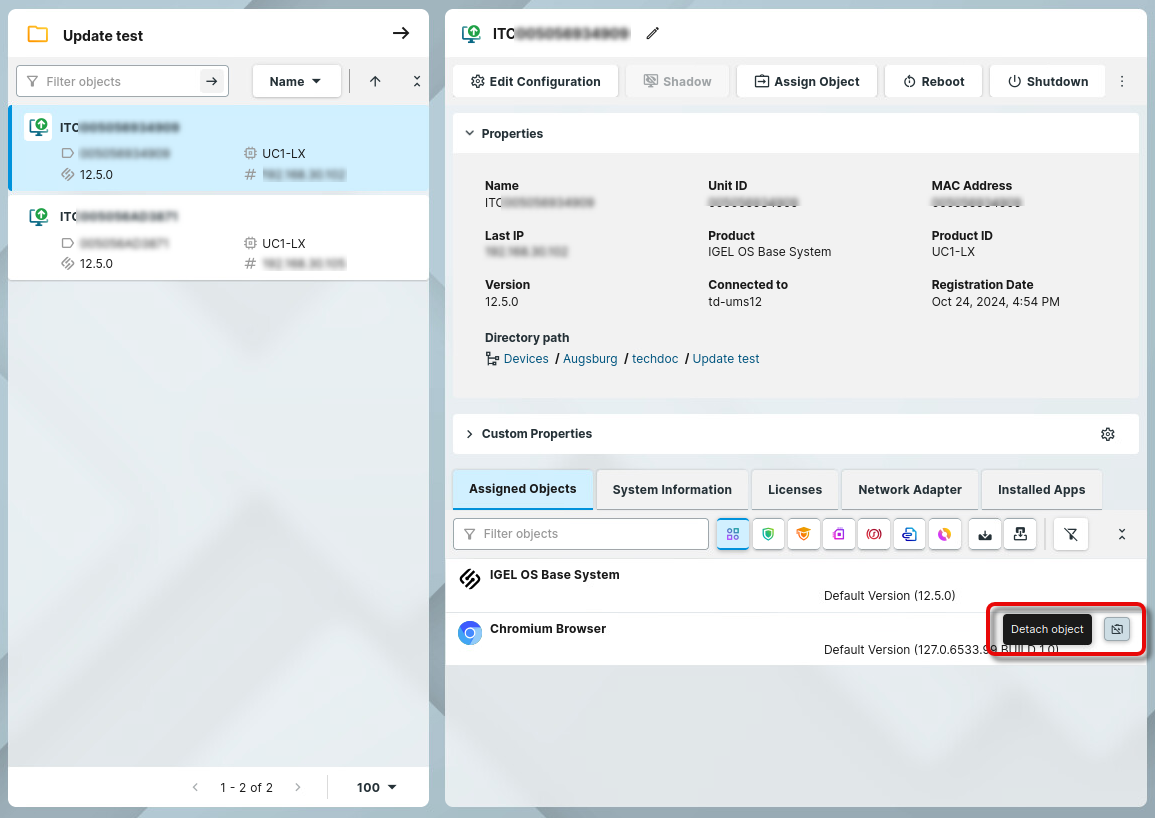Switch to the System Information tab

pos(672,490)
